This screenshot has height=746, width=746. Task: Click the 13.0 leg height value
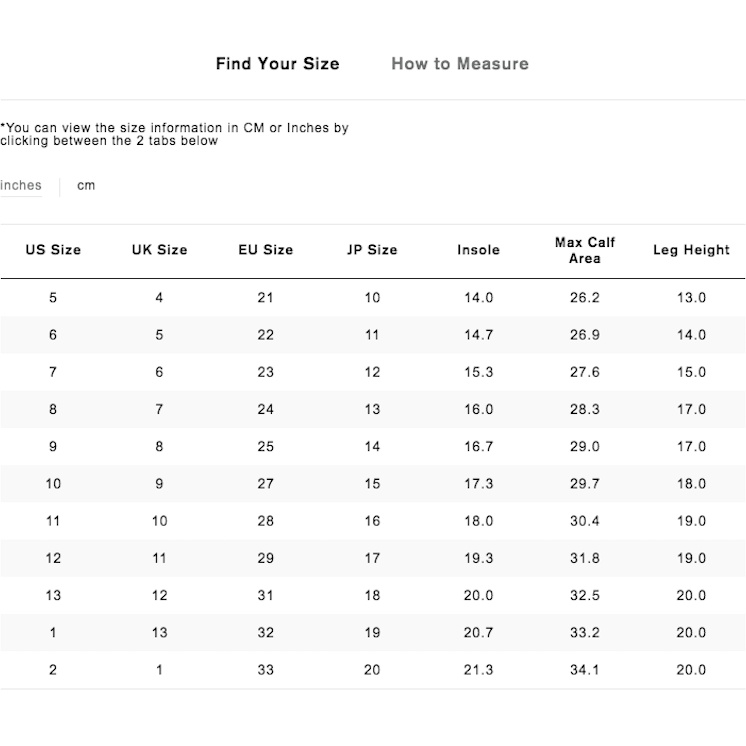coord(691,298)
